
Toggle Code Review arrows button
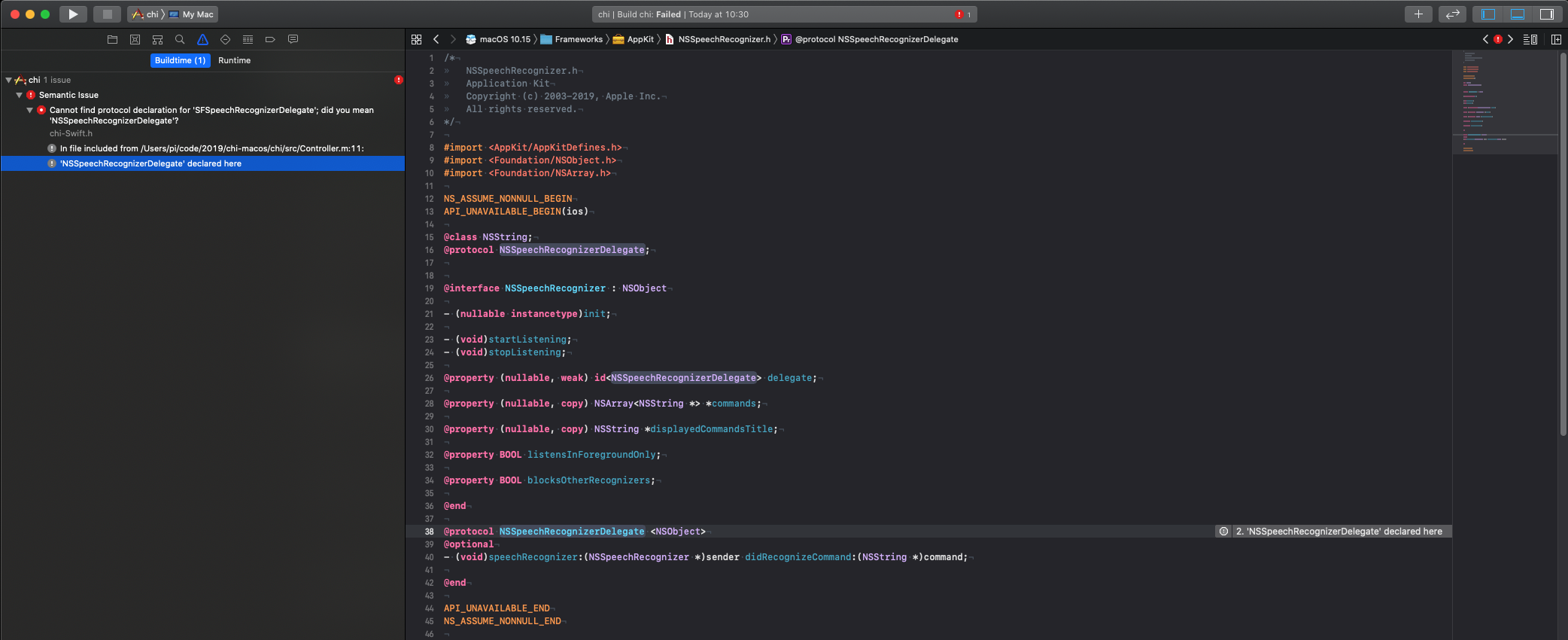(x=1452, y=14)
